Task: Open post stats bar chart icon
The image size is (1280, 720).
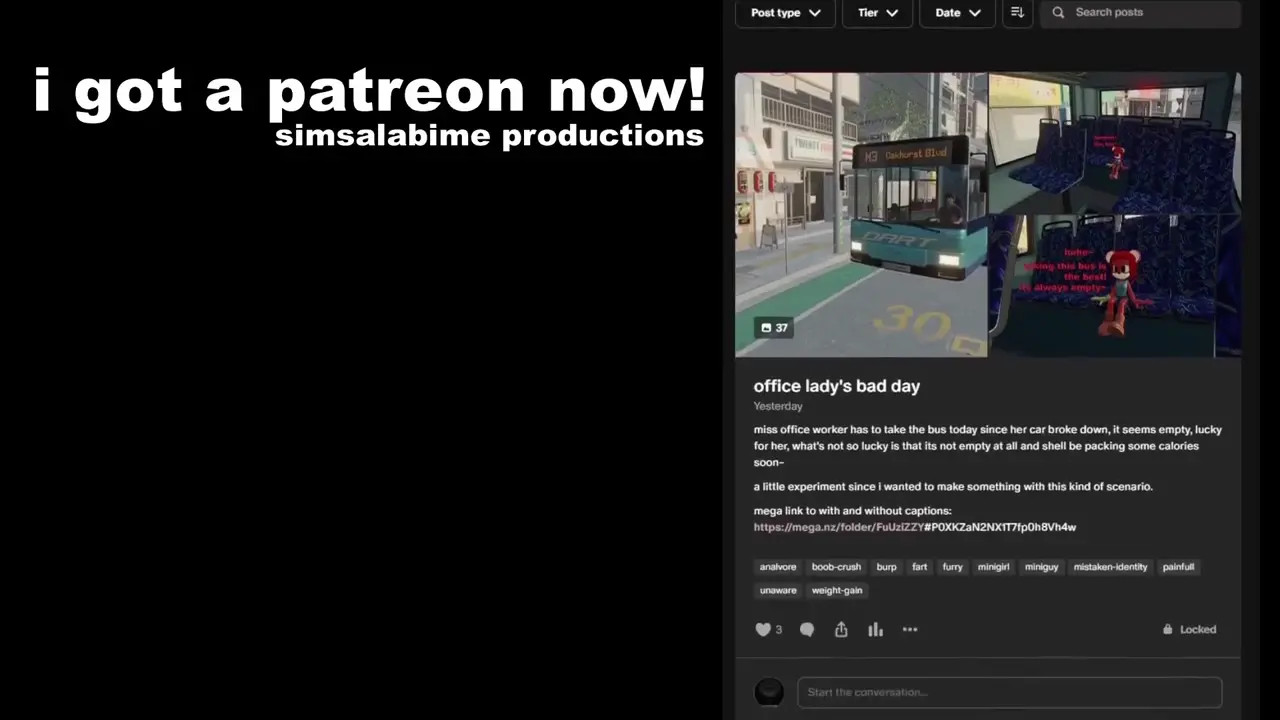Action: tap(875, 629)
